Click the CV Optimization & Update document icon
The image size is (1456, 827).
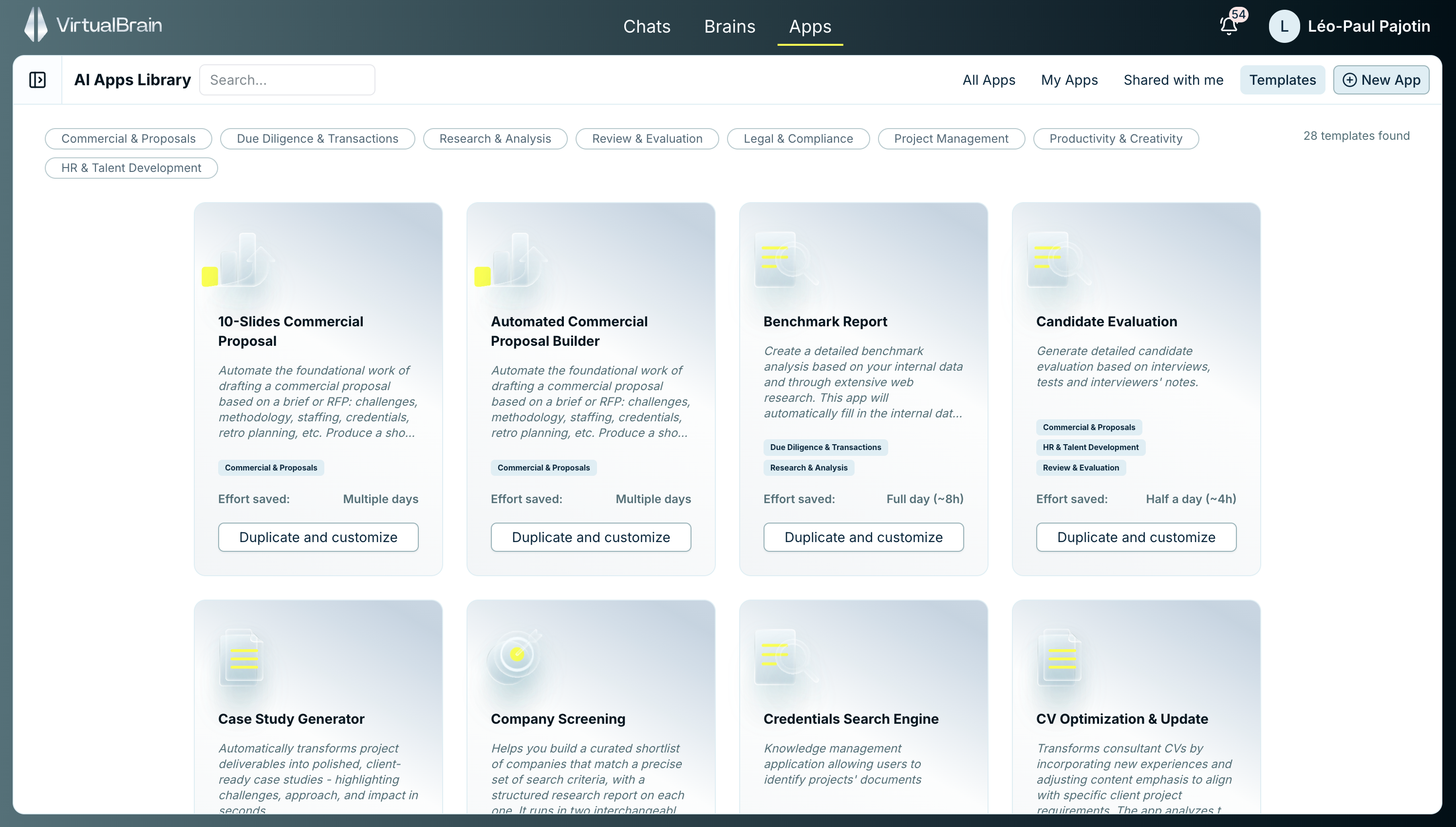pyautogui.click(x=1060, y=657)
